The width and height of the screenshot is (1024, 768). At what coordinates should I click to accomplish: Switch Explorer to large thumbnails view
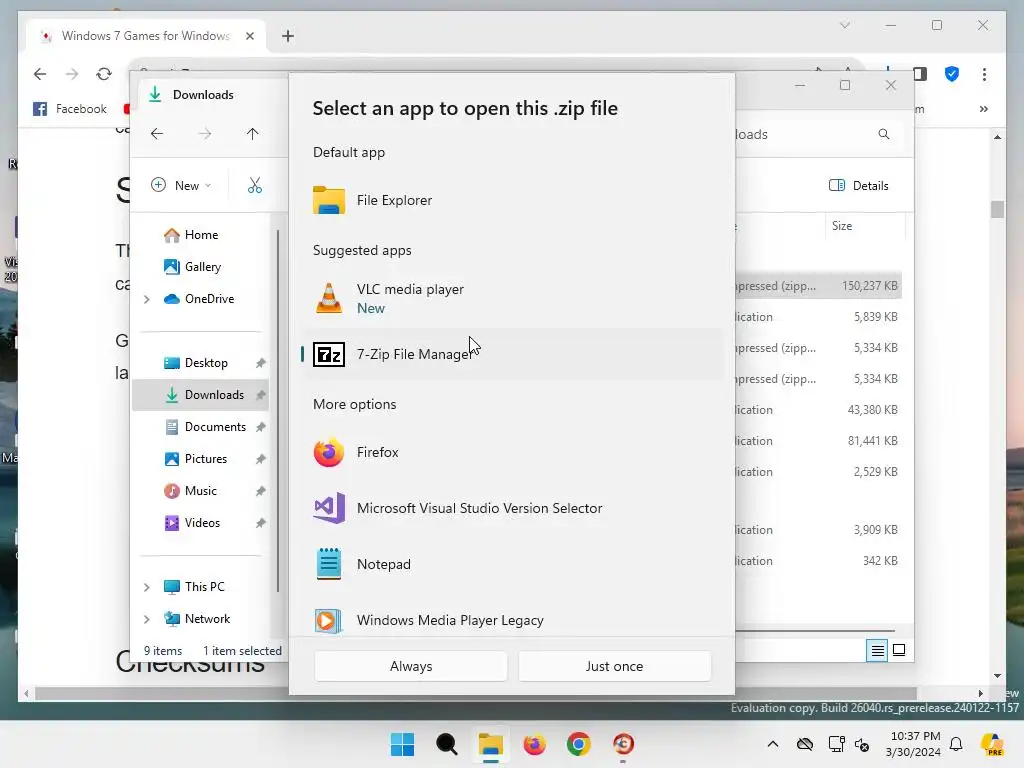899,650
